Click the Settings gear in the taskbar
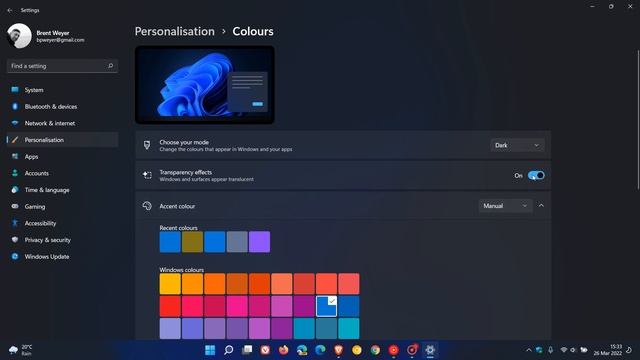Image resolution: width=640 pixels, height=360 pixels. coord(430,350)
